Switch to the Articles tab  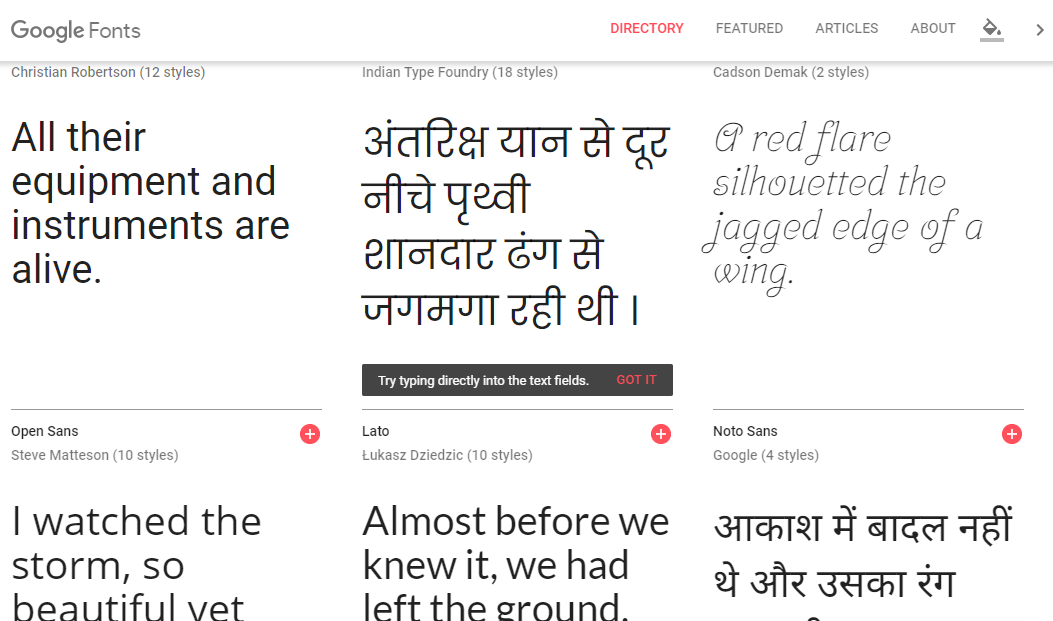tap(847, 28)
